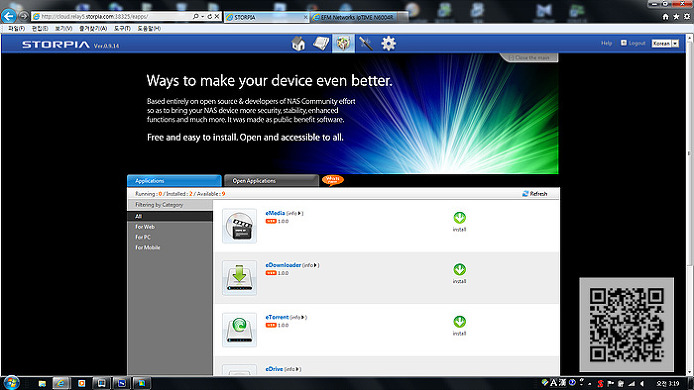Image resolution: width=694 pixels, height=390 pixels.
Task: Refresh the application list
Action: point(535,193)
